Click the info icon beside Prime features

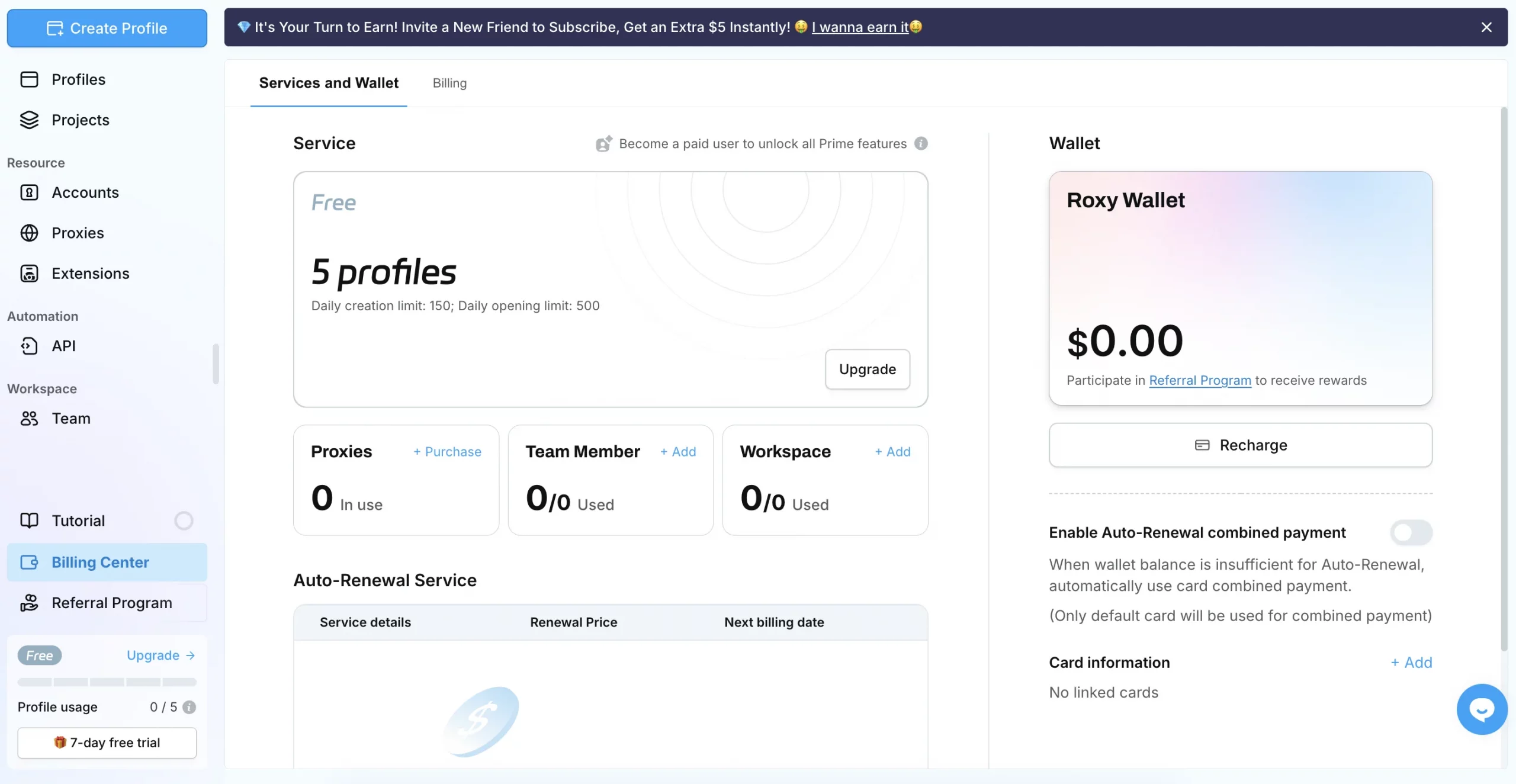point(921,144)
